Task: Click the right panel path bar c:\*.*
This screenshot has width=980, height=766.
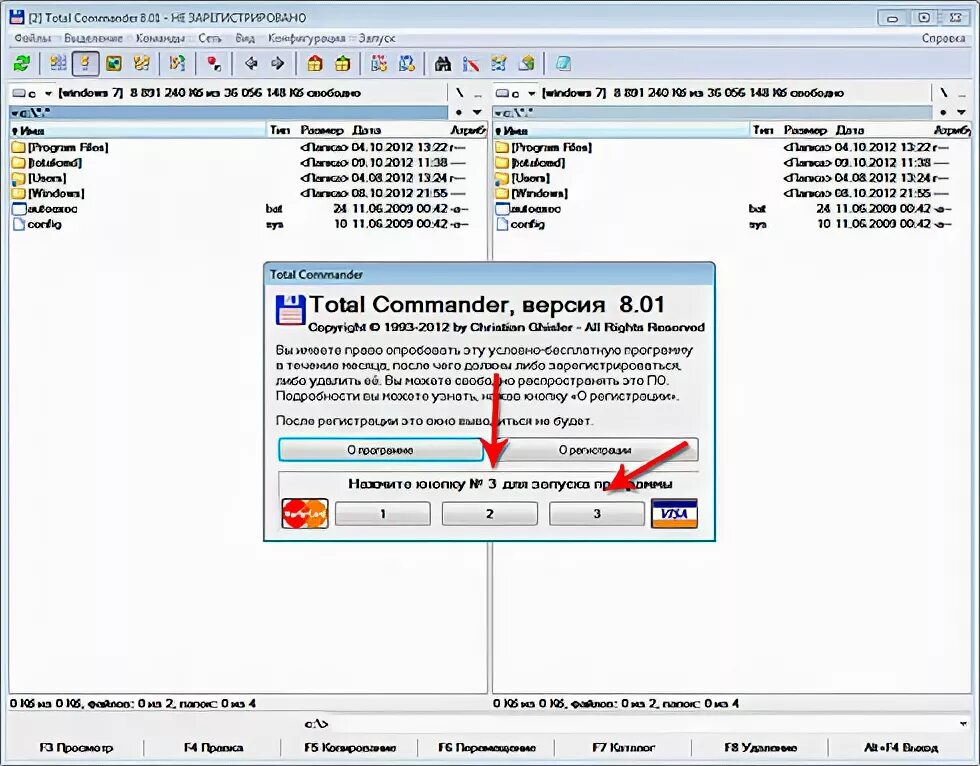Action: [712, 112]
